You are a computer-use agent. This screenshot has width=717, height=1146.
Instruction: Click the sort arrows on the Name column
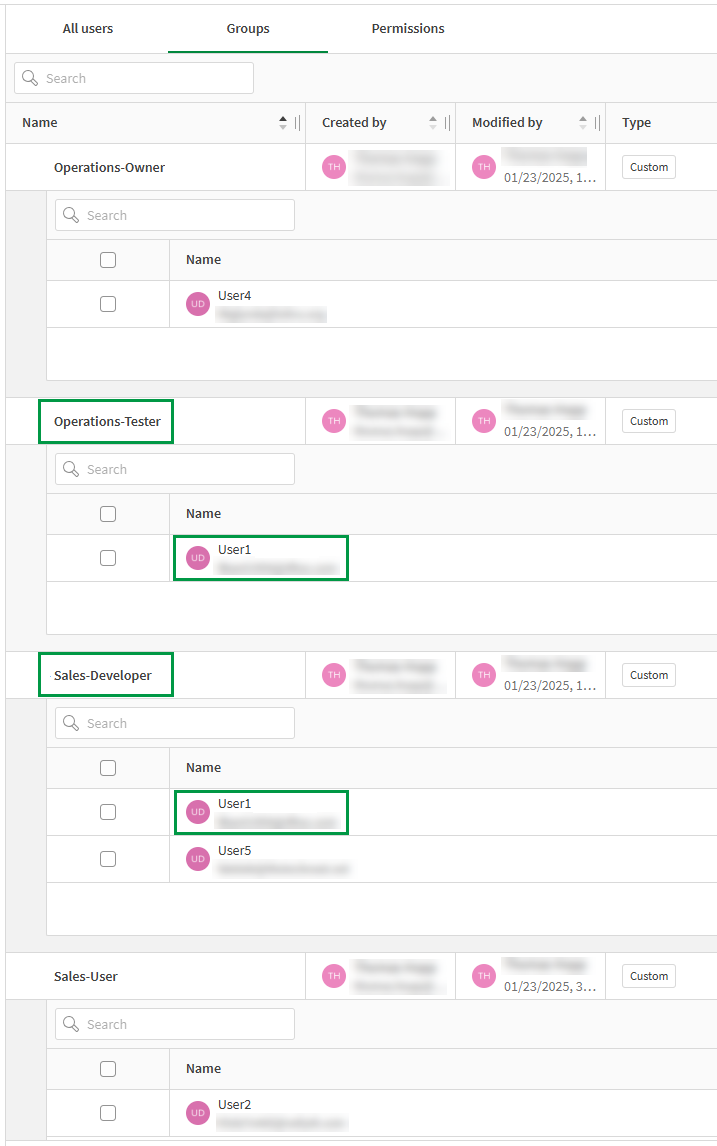(x=281, y=122)
